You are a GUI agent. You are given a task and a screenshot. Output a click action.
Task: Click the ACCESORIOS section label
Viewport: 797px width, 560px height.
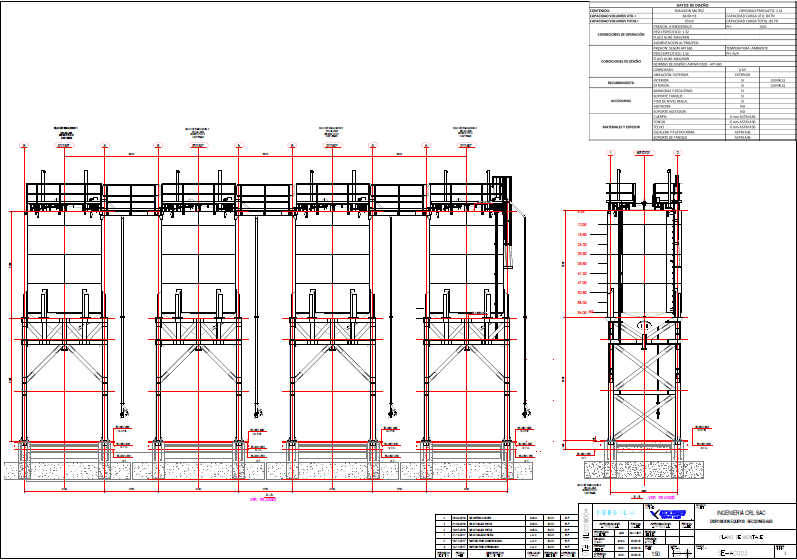[x=621, y=101]
